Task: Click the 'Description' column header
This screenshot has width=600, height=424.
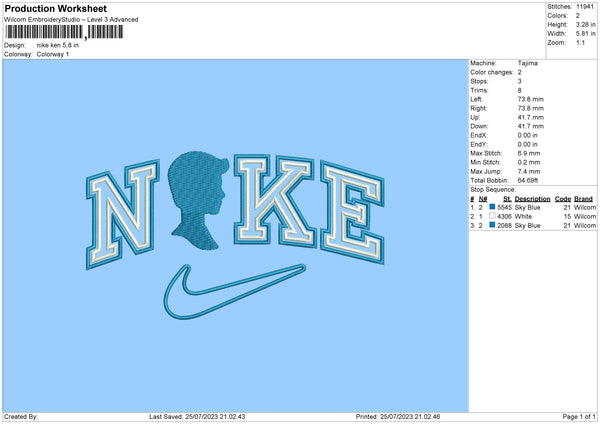Action: pos(532,199)
